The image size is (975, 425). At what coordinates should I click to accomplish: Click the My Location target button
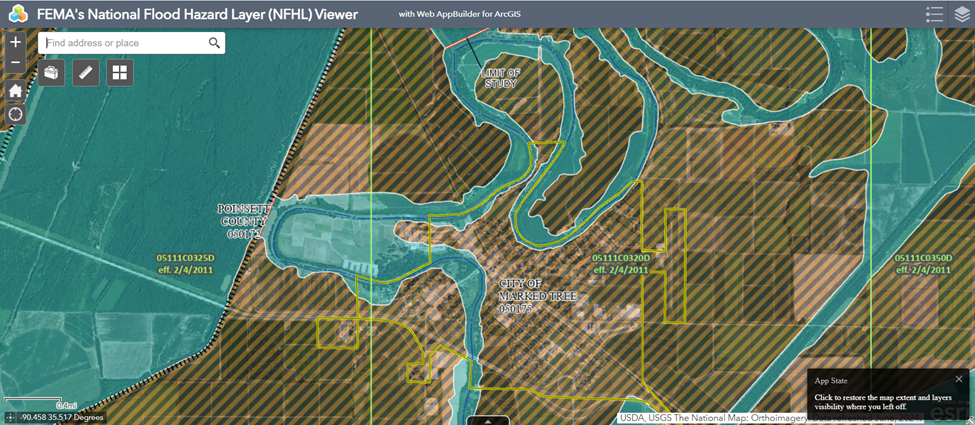pyautogui.click(x=15, y=114)
